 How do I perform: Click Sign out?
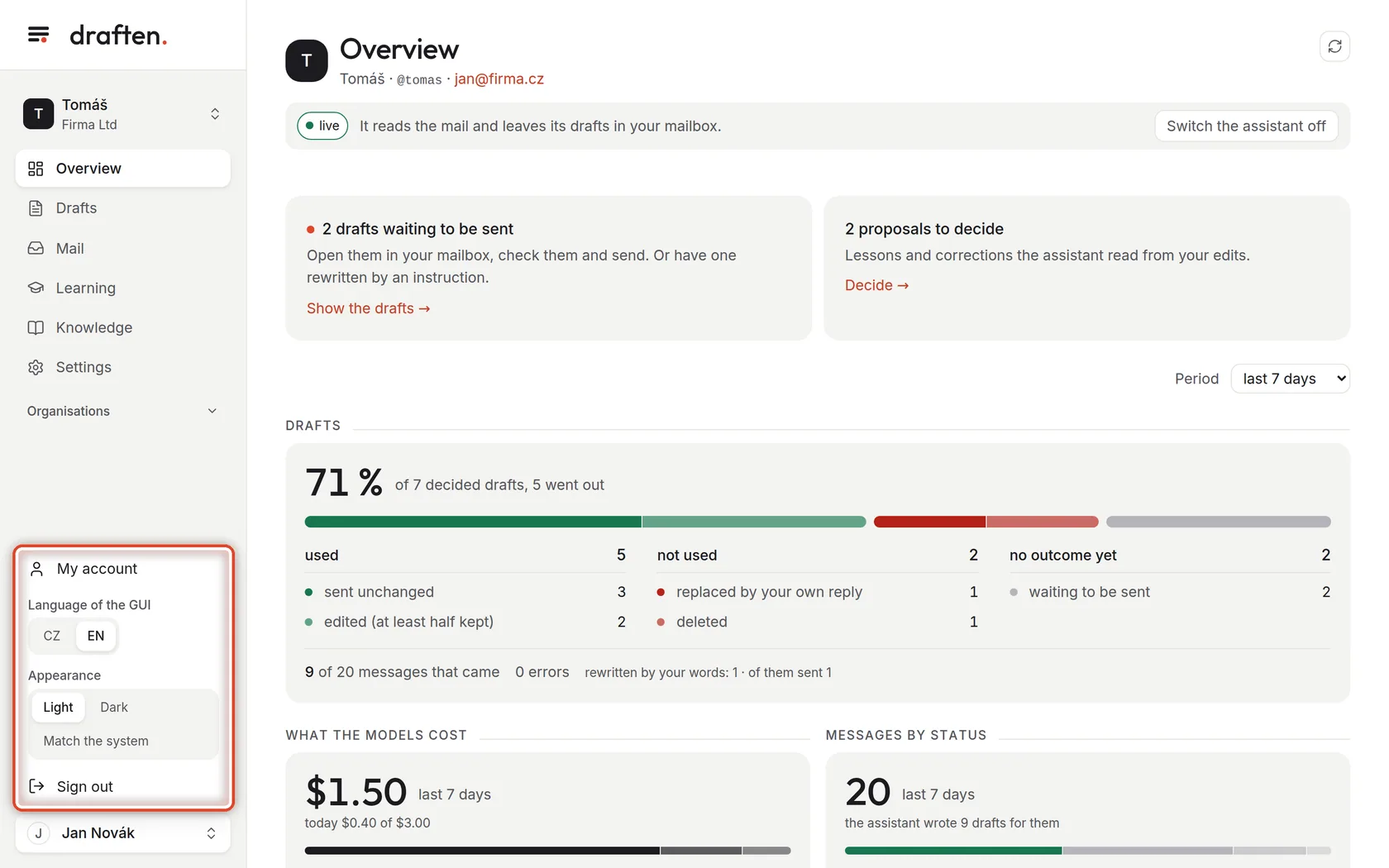point(122,786)
